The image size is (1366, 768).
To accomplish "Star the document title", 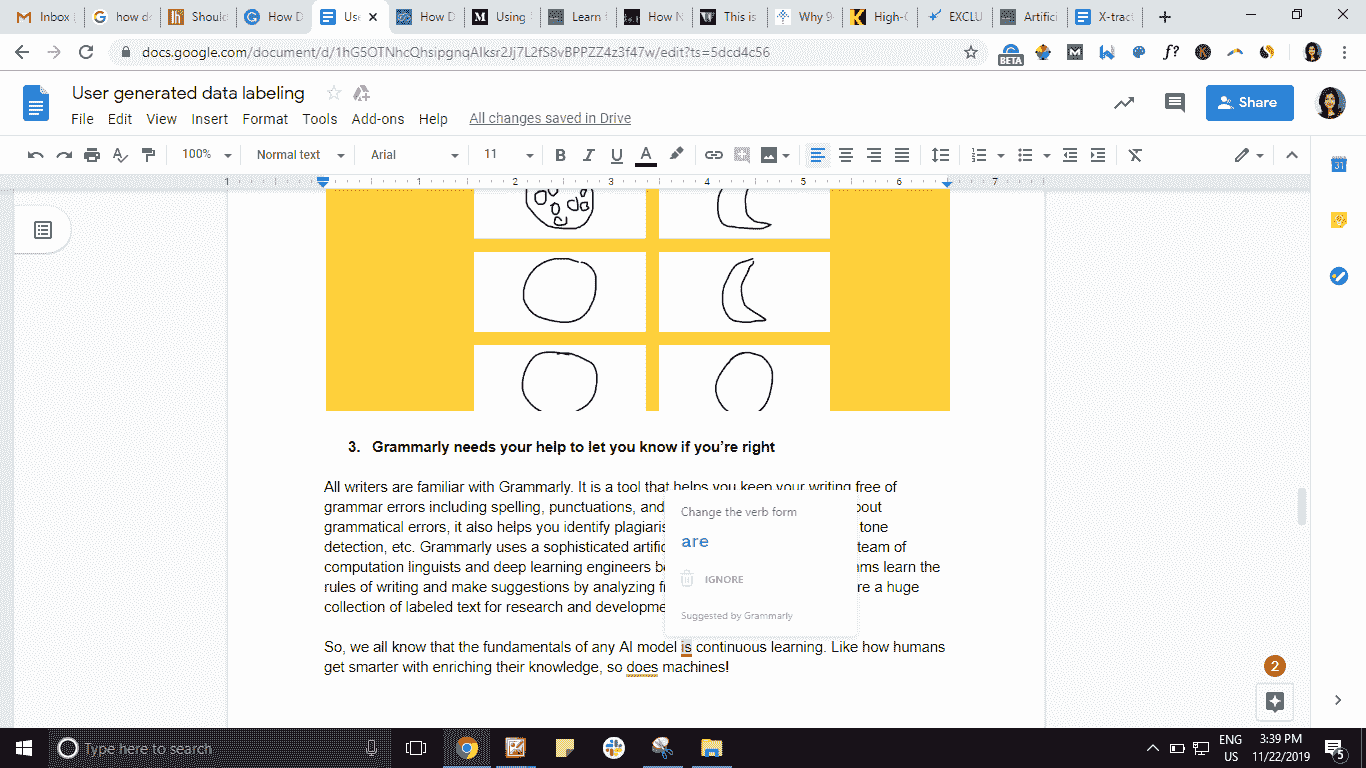I will pyautogui.click(x=334, y=93).
